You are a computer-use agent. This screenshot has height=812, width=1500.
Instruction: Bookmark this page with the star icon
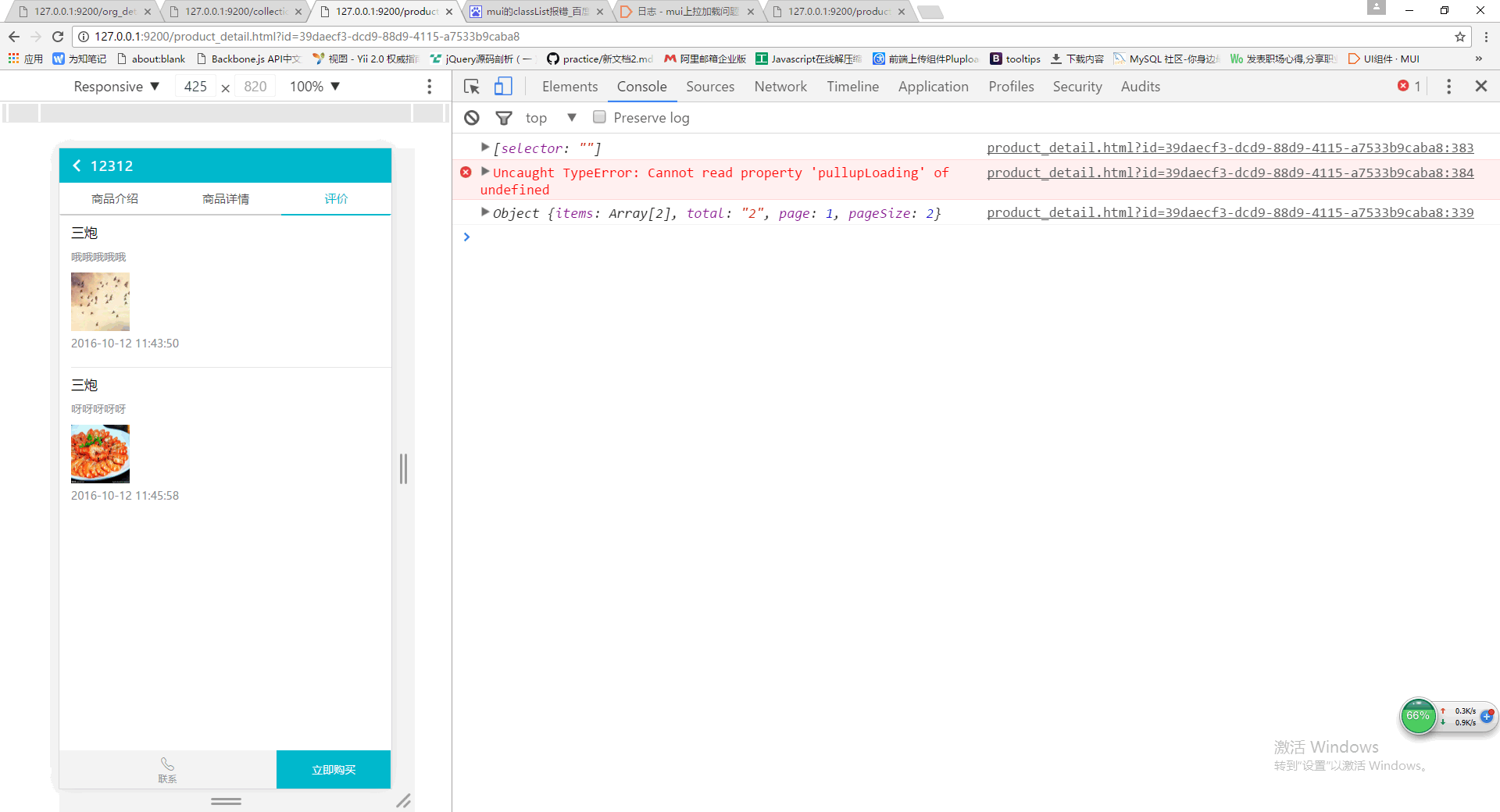(x=1459, y=37)
